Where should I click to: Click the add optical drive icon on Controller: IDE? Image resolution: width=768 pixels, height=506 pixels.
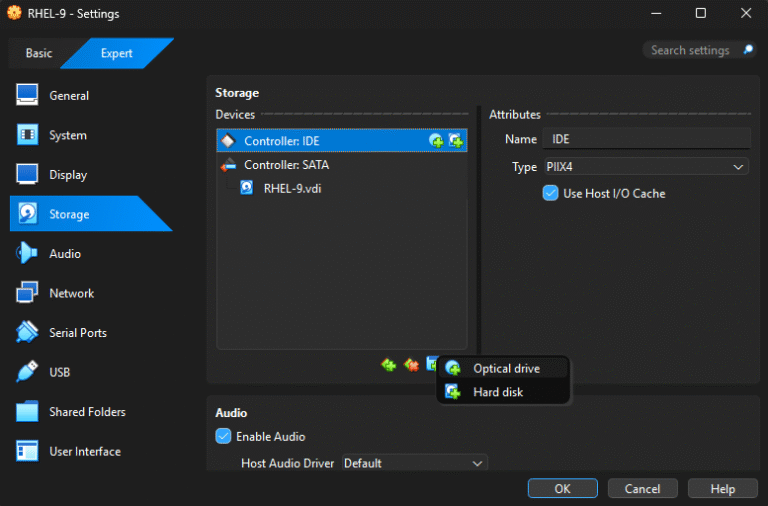tap(436, 141)
